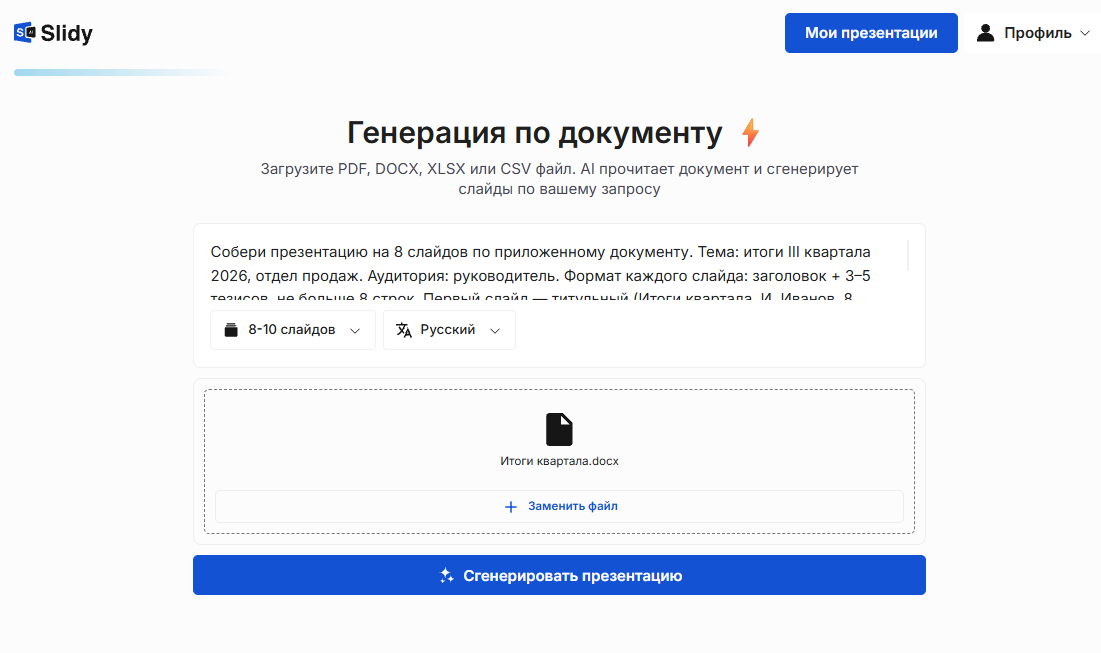Viewport: 1101px width, 653px height.
Task: Click the chevron next to 8-10 слайдов
Action: 355,331
